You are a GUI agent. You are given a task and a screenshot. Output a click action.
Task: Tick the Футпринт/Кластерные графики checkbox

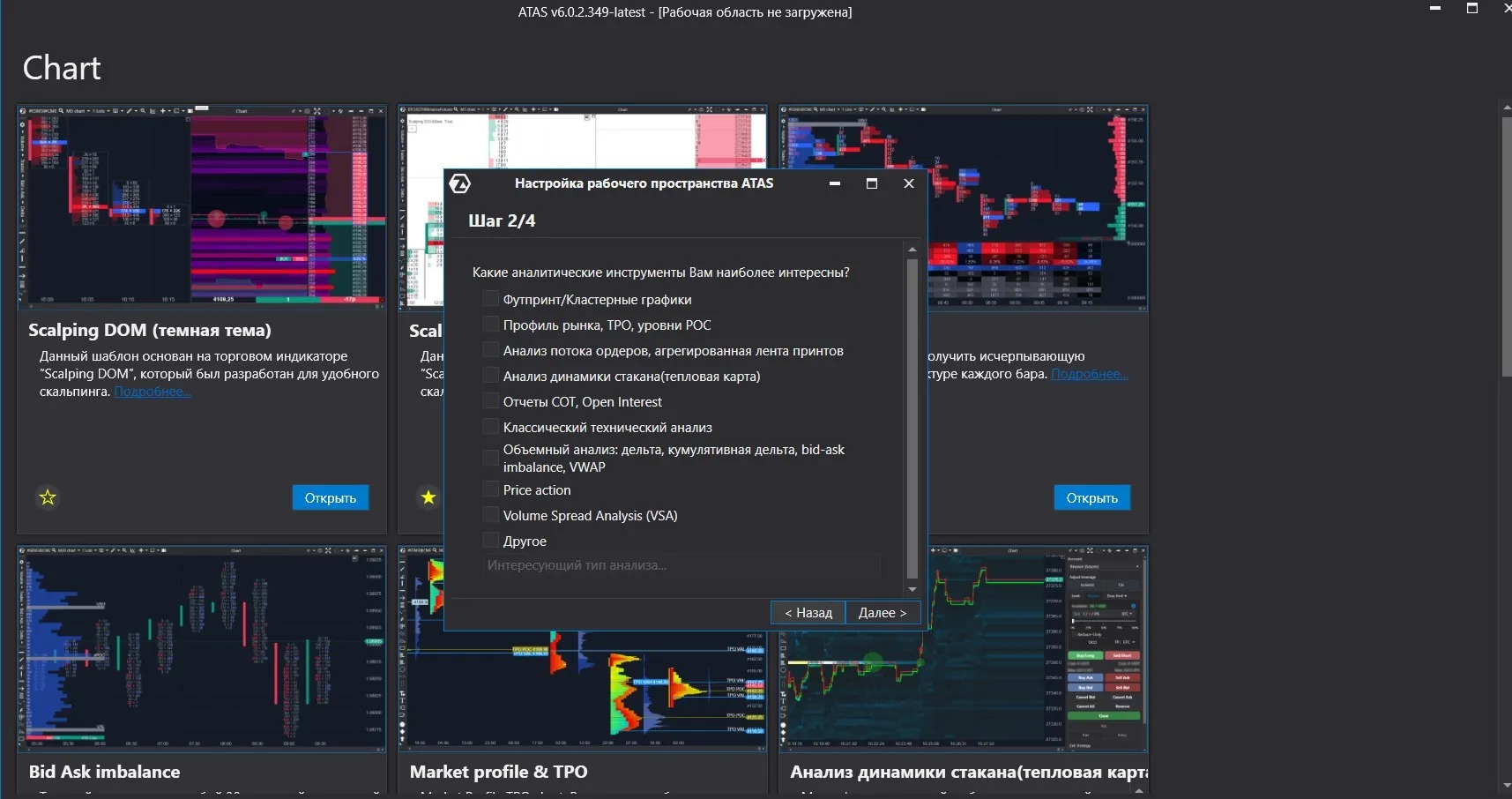coord(490,299)
